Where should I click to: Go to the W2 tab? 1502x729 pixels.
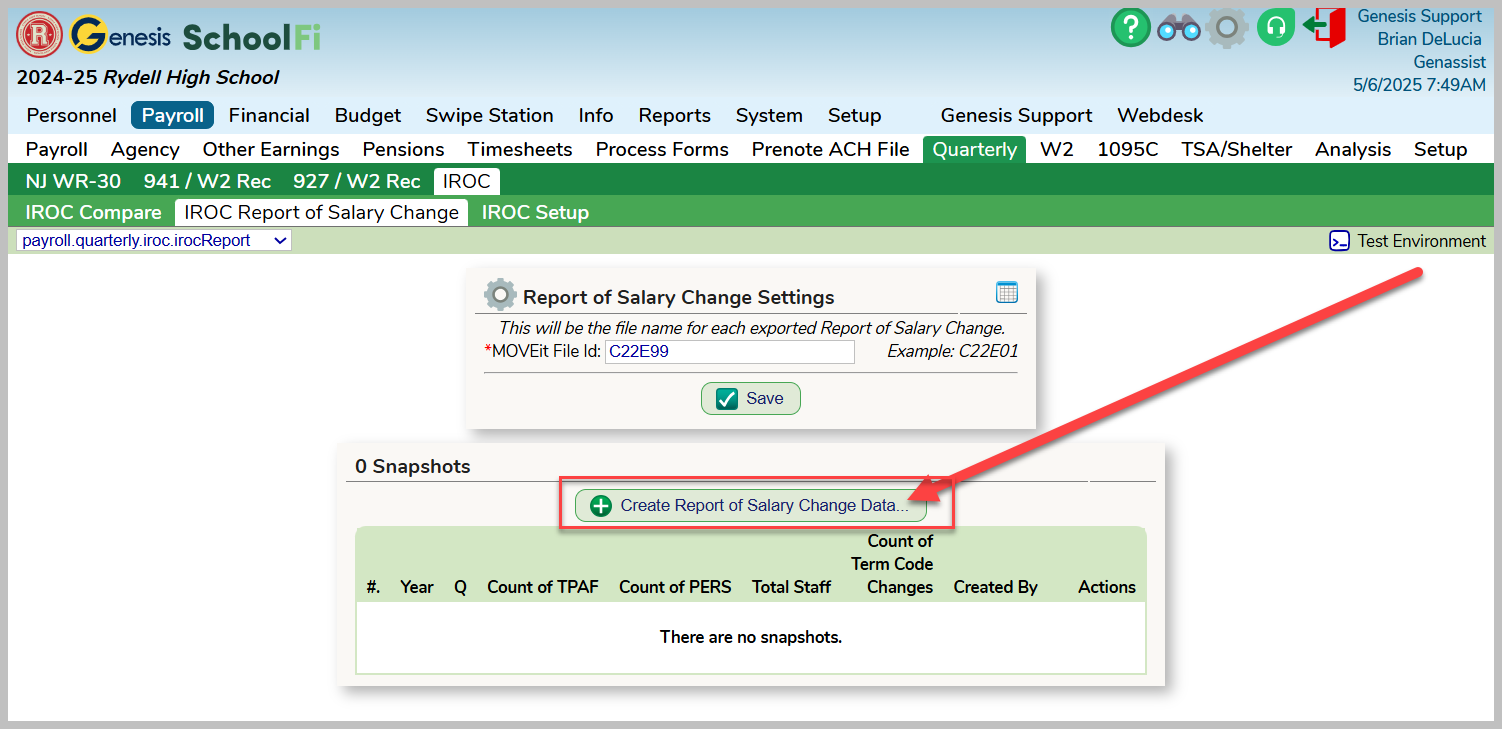1057,150
